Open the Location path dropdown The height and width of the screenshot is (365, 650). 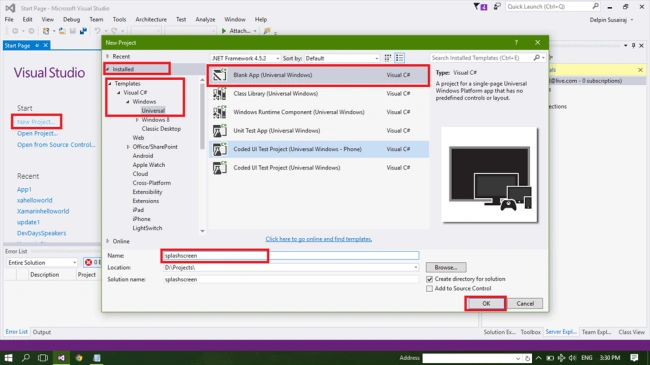[415, 268]
